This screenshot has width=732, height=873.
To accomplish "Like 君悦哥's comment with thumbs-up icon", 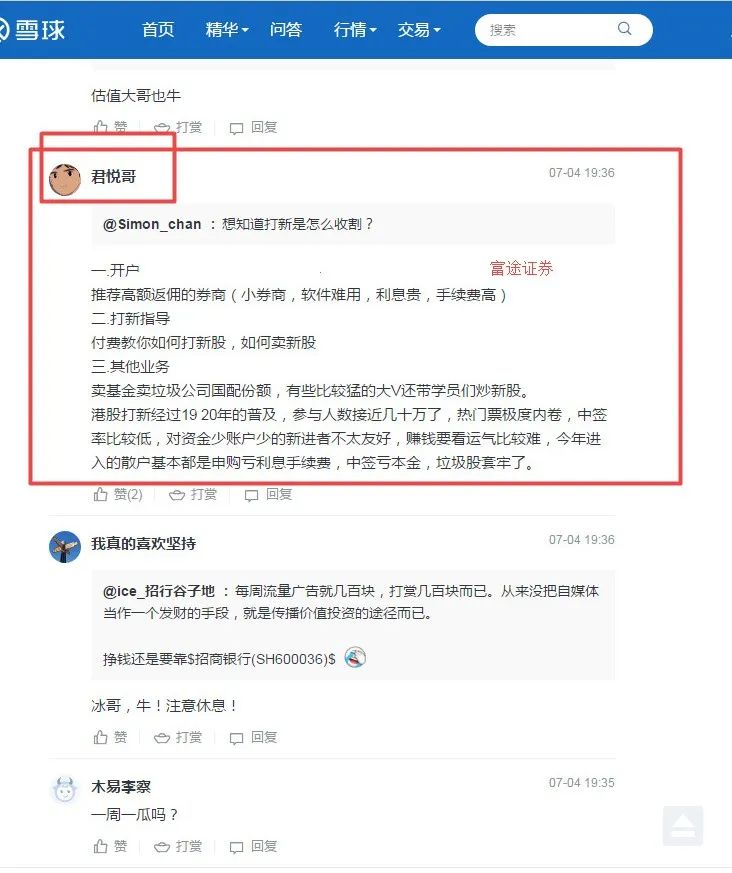I will pyautogui.click(x=118, y=494).
